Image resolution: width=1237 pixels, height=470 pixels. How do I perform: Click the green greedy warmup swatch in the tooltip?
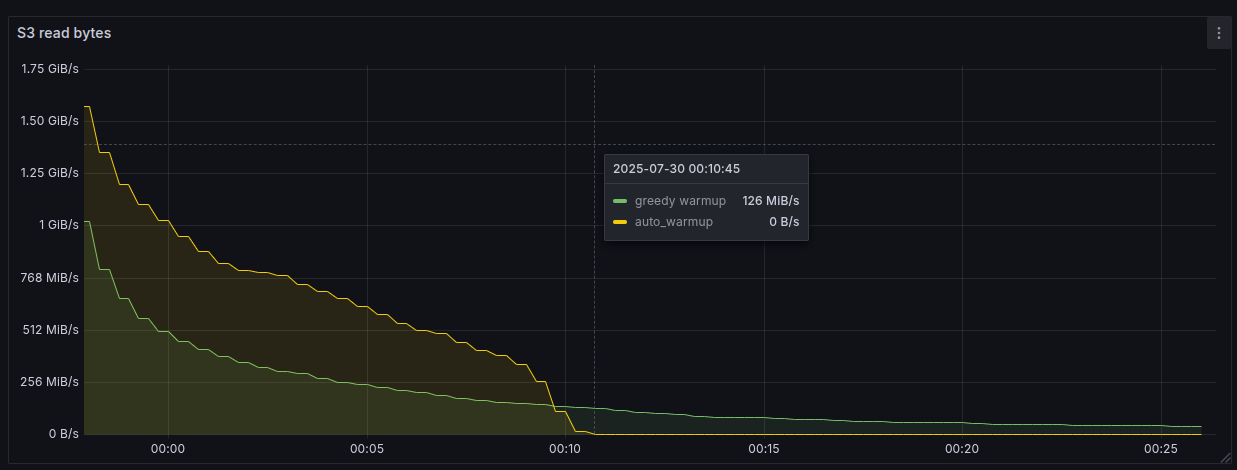click(620, 201)
